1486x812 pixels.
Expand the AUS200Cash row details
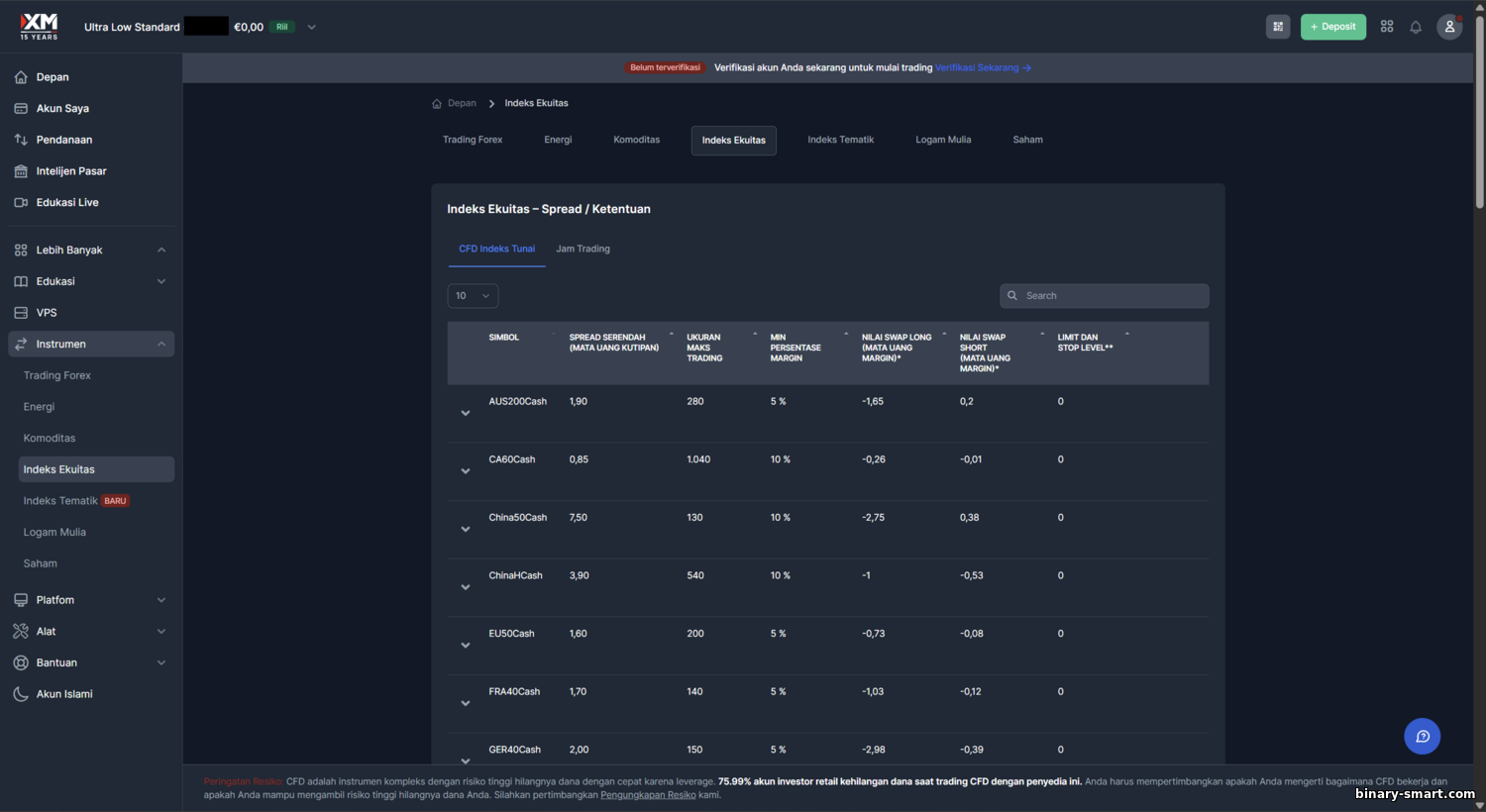[x=466, y=413]
